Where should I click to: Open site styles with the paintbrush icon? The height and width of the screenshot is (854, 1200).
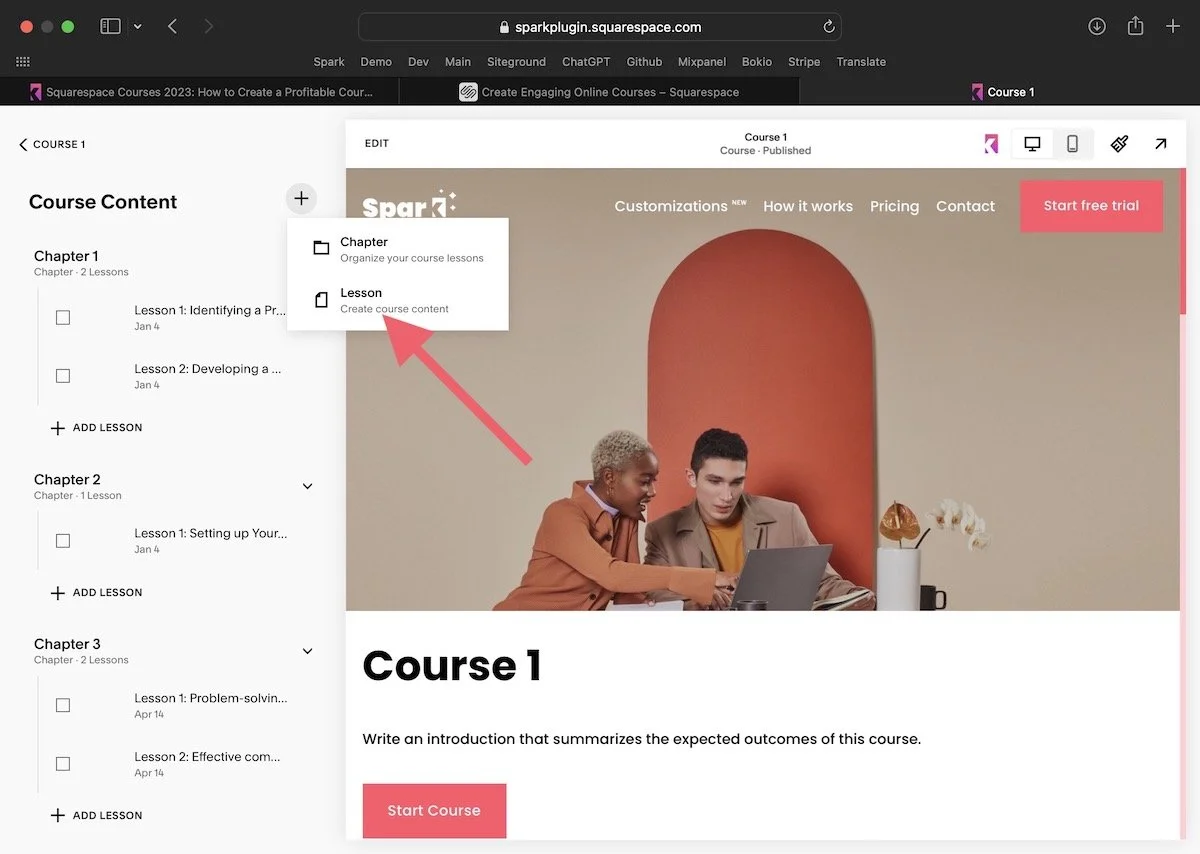(x=1119, y=143)
